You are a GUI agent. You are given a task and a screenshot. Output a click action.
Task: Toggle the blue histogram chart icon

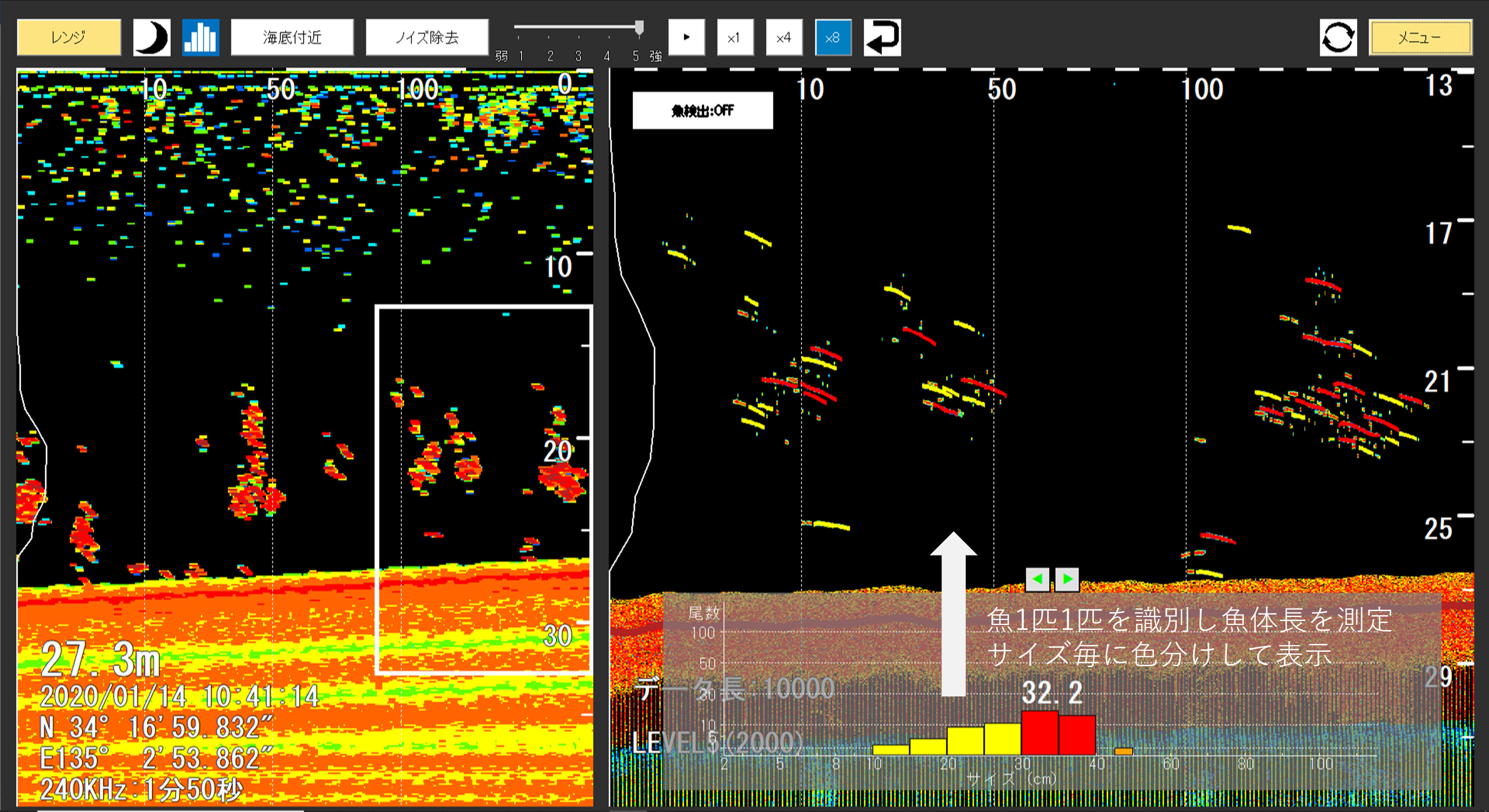(200, 38)
